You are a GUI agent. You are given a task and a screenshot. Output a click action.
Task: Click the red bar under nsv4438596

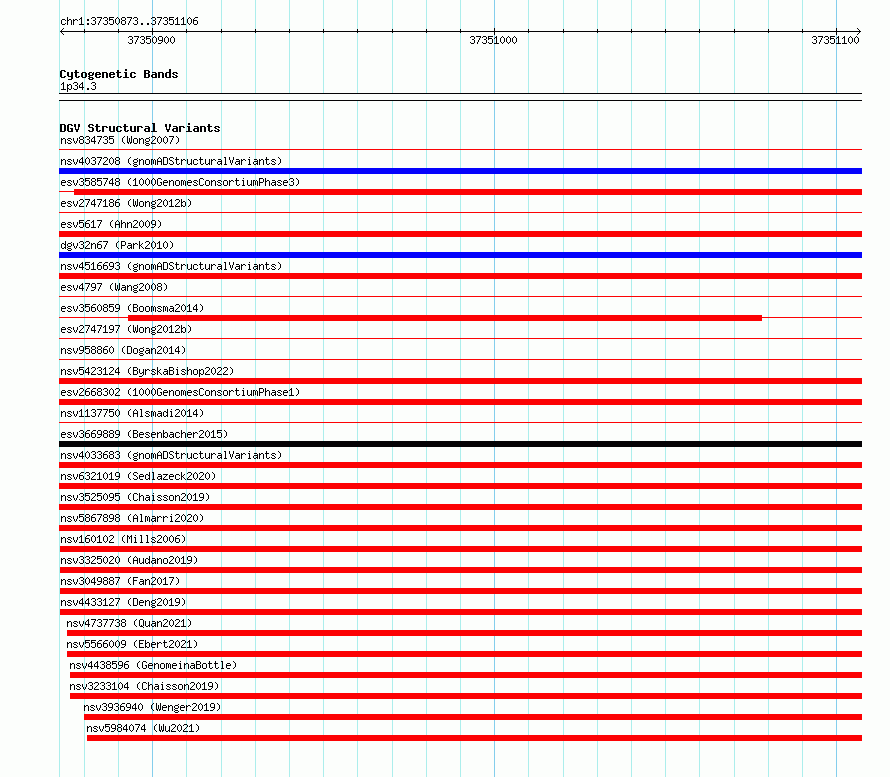tap(466, 675)
